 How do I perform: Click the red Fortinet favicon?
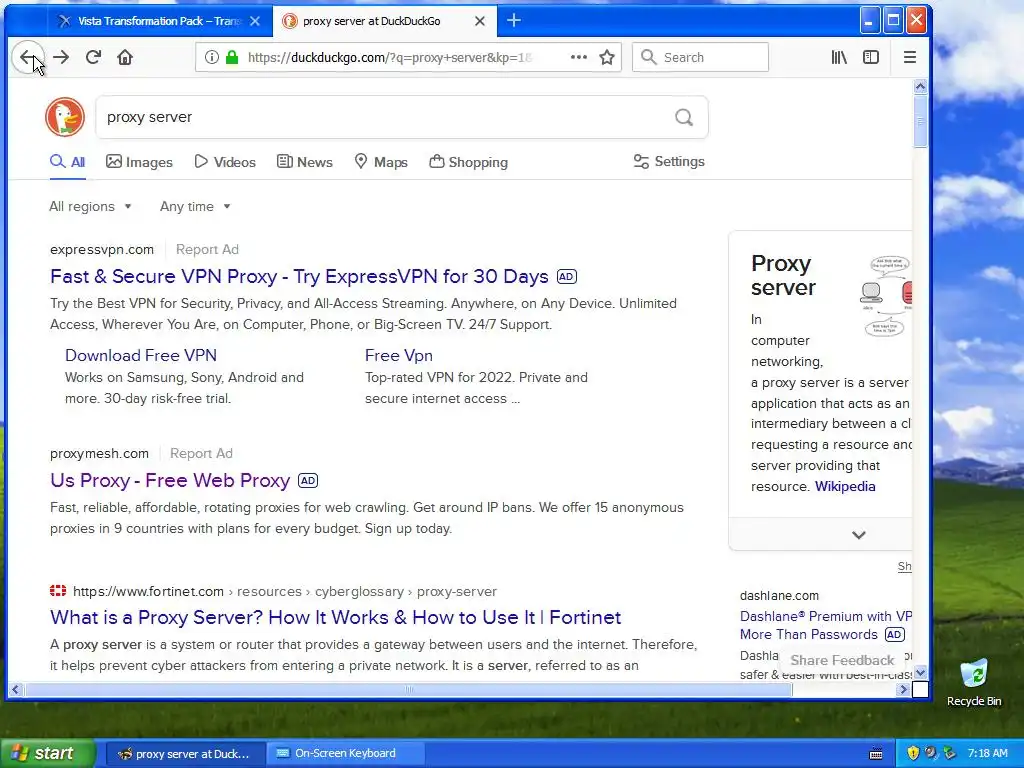point(58,591)
